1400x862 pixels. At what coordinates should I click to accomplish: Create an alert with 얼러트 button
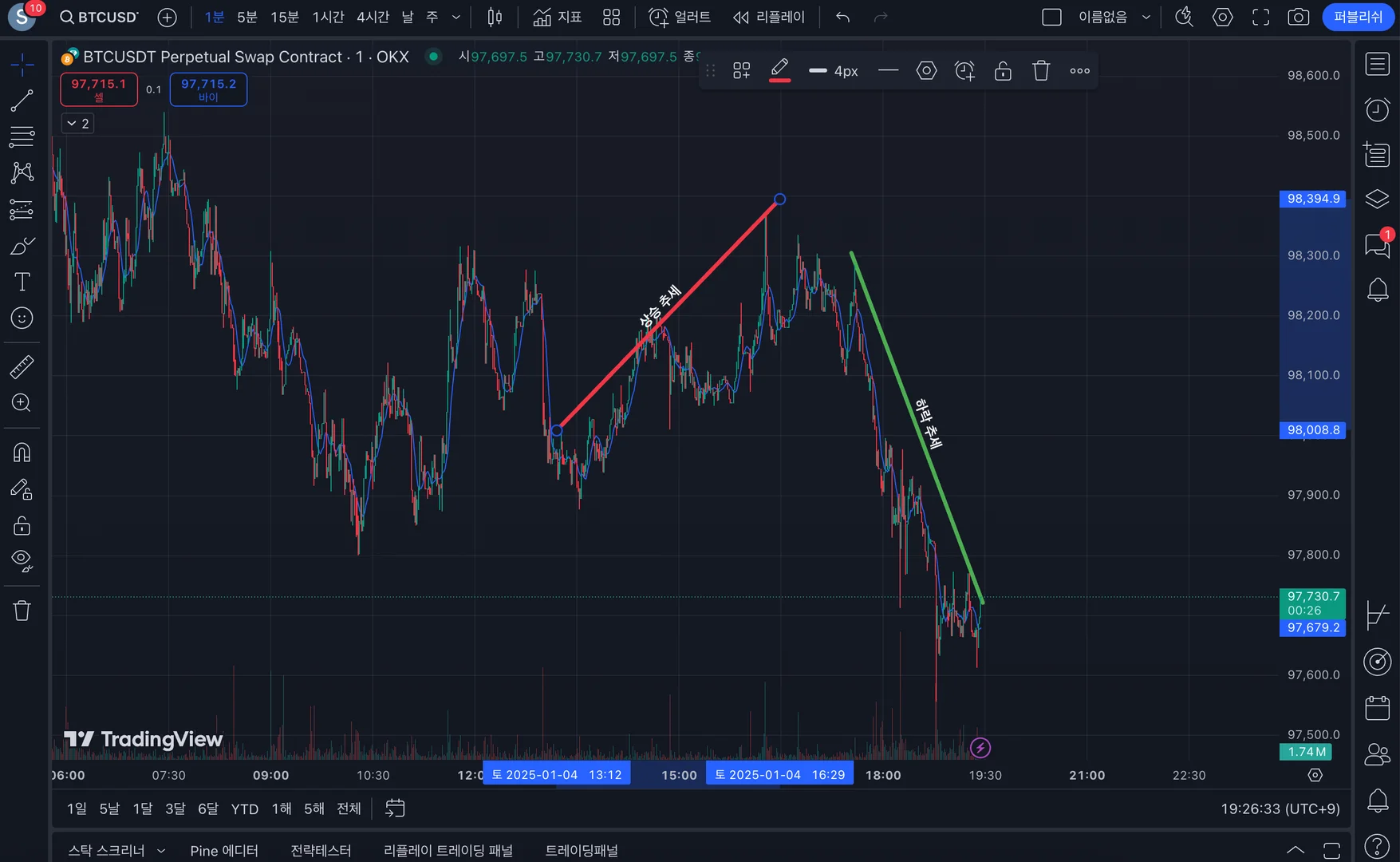tap(680, 17)
